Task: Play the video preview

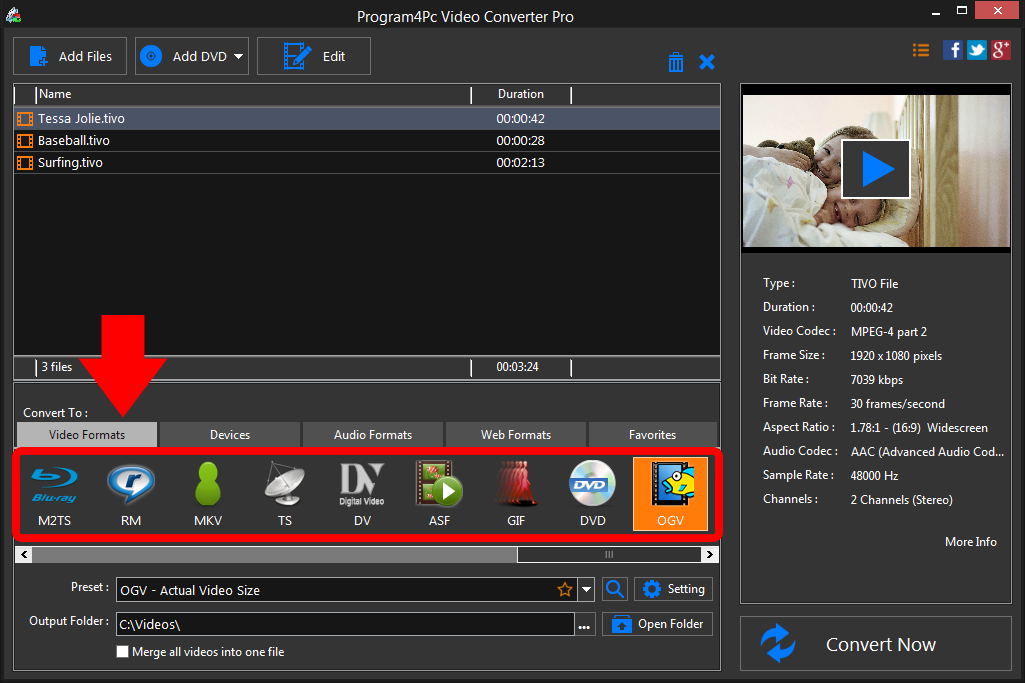Action: pos(876,169)
